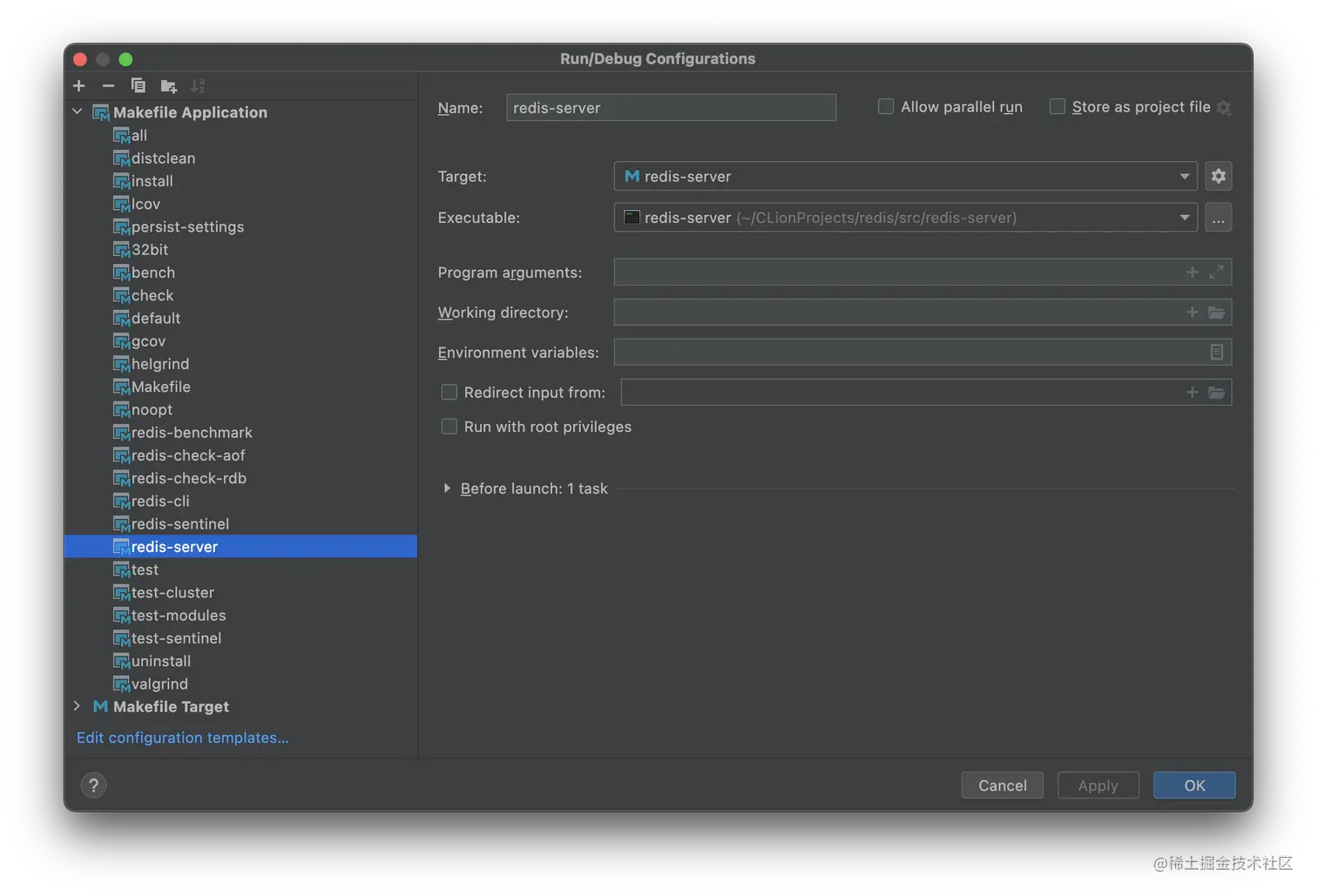1317x896 pixels.
Task: Open Edit configuration templates link
Action: pos(183,738)
